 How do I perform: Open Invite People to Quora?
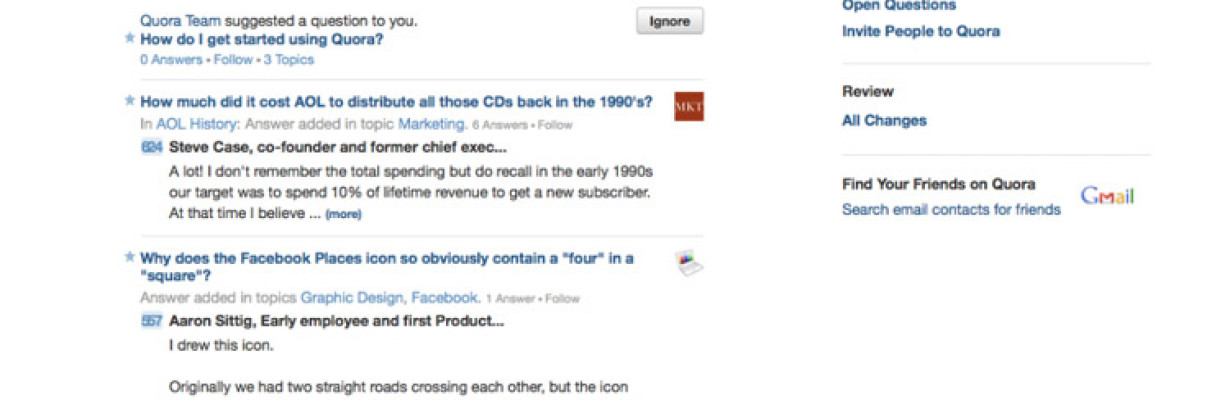pyautogui.click(x=920, y=31)
